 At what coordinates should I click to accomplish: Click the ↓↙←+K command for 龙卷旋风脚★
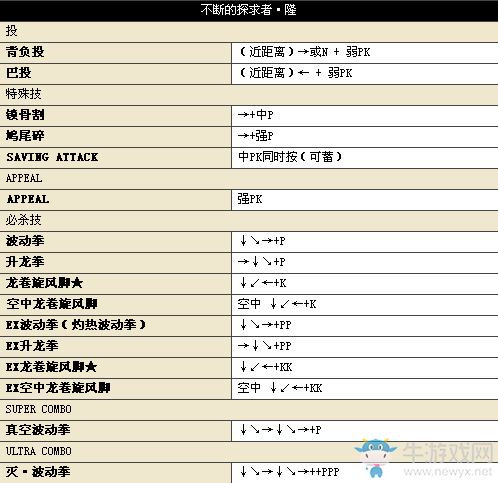[x=263, y=283]
